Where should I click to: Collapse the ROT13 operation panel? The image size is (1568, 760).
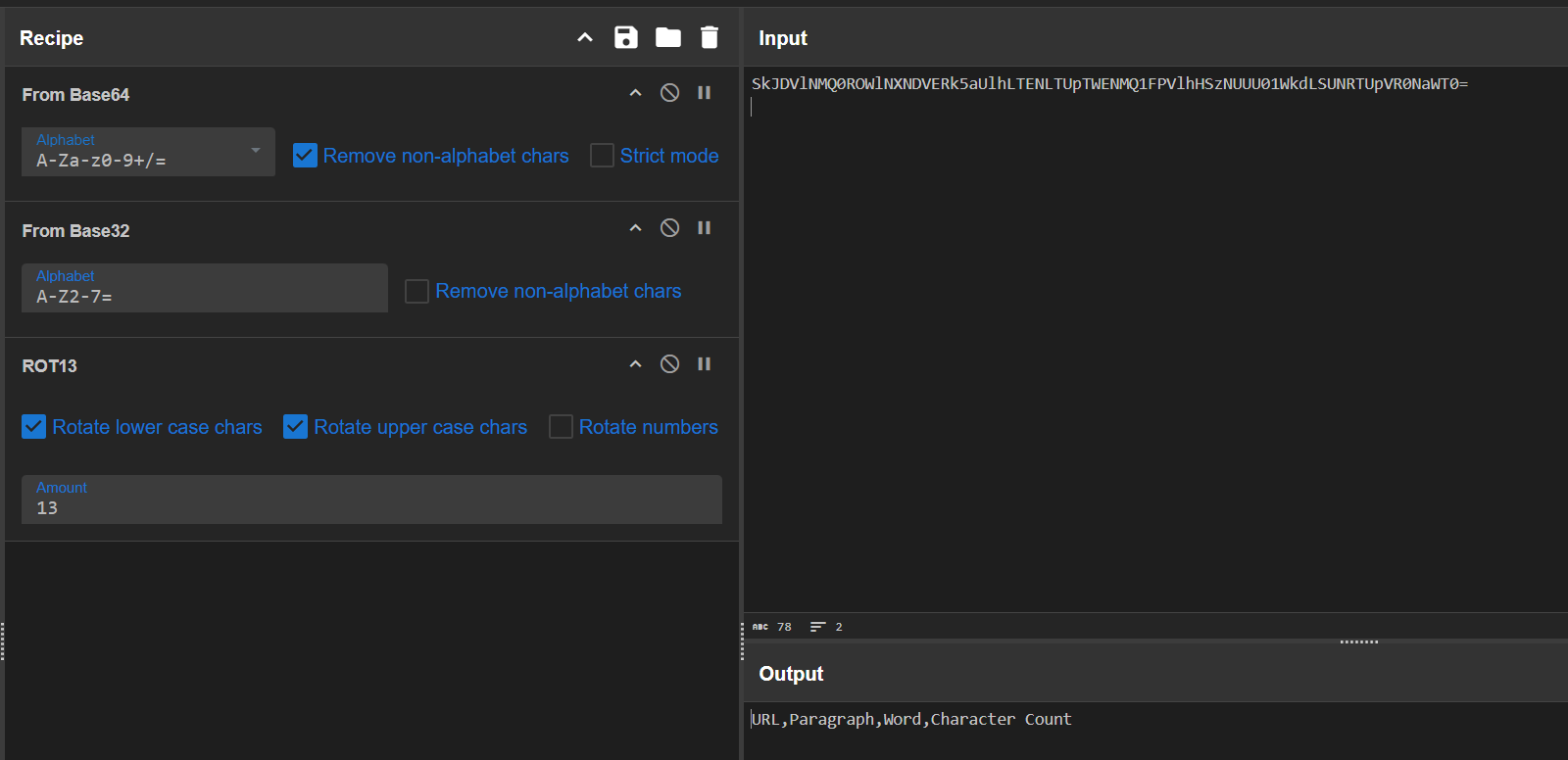click(x=635, y=364)
